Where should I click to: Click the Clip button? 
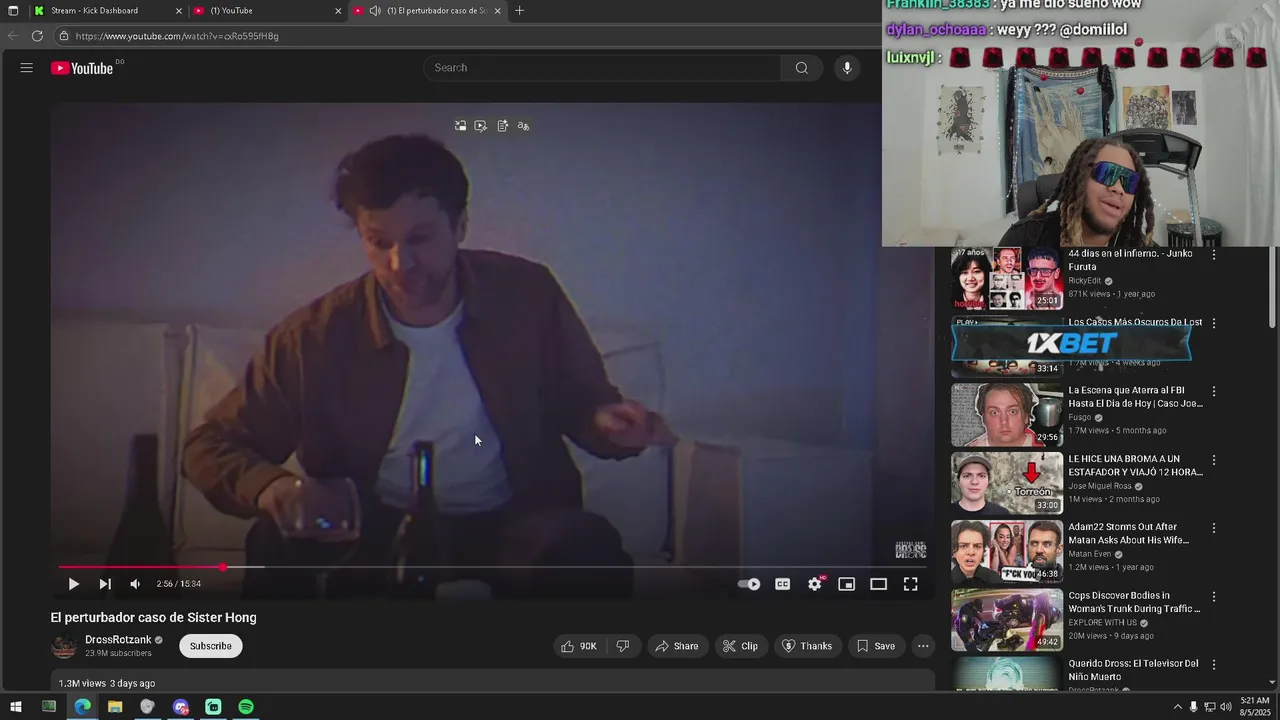740,646
